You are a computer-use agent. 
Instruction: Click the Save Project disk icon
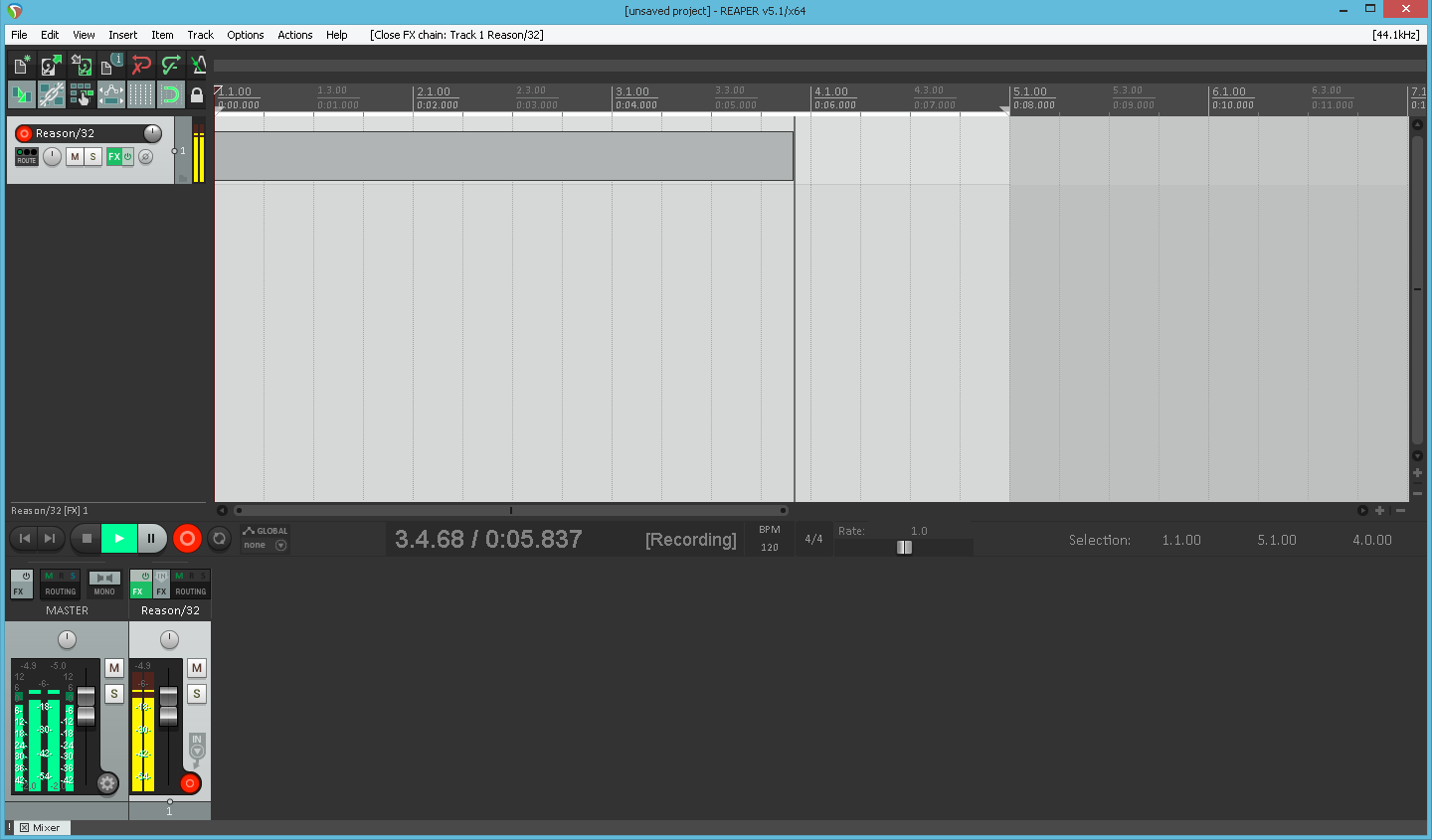(x=81, y=66)
